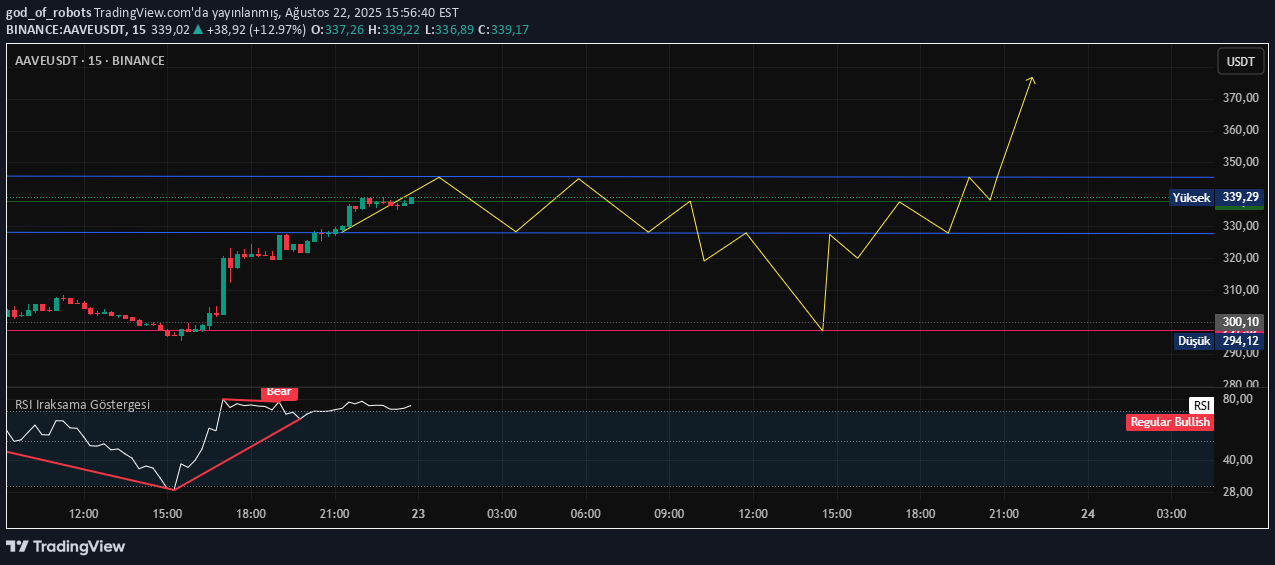
Task: Expand the RSI Iraksama Göstergesi indicator legend
Action: pyautogui.click(x=82, y=404)
